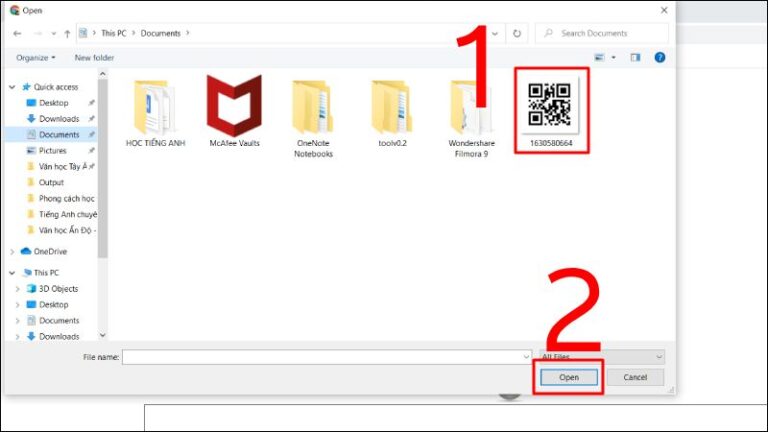Expand the address bar history dropdown
The image size is (768, 432).
pos(495,34)
